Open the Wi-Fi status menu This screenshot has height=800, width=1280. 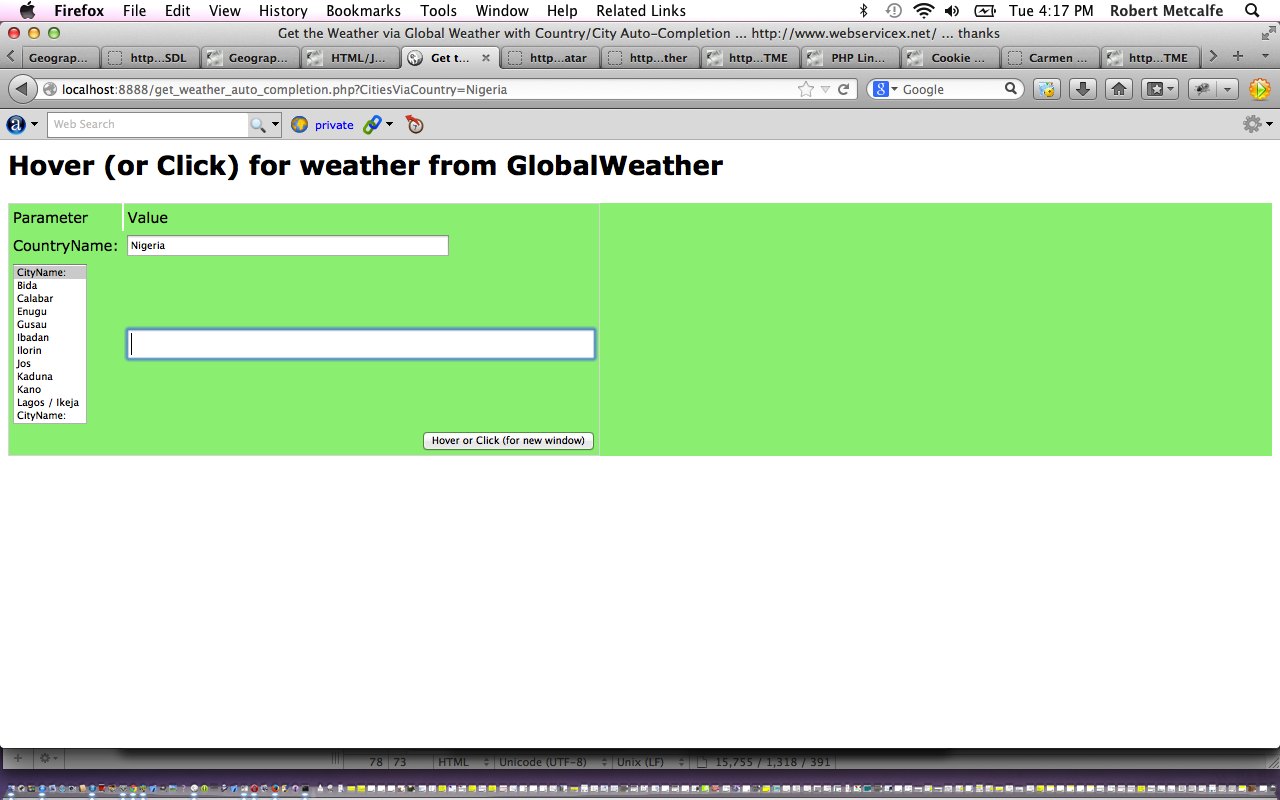(x=923, y=11)
